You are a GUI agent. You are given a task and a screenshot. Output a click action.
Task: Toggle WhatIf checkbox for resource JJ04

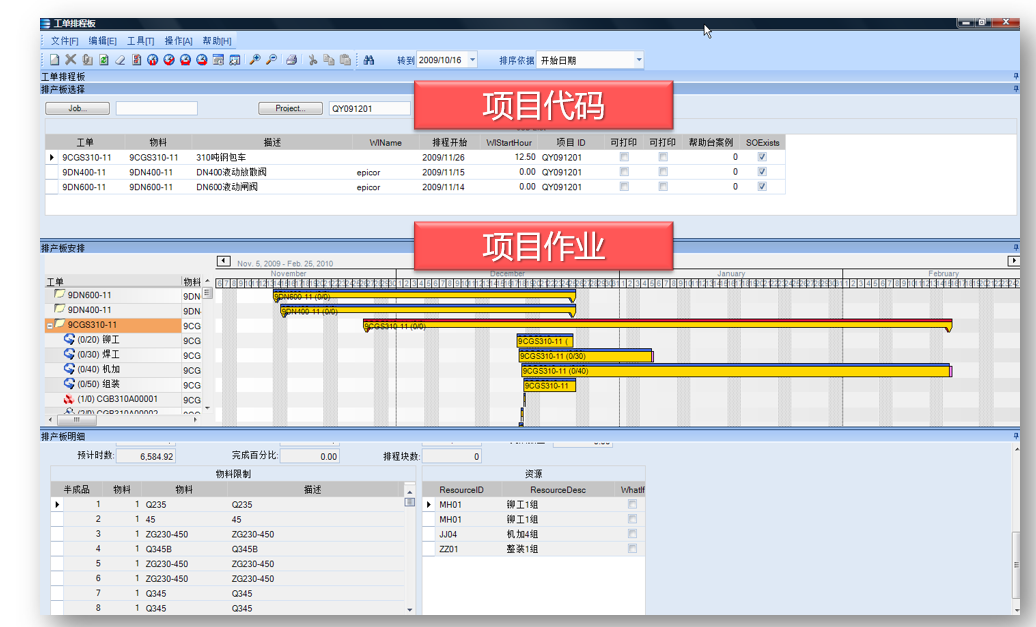coord(632,534)
